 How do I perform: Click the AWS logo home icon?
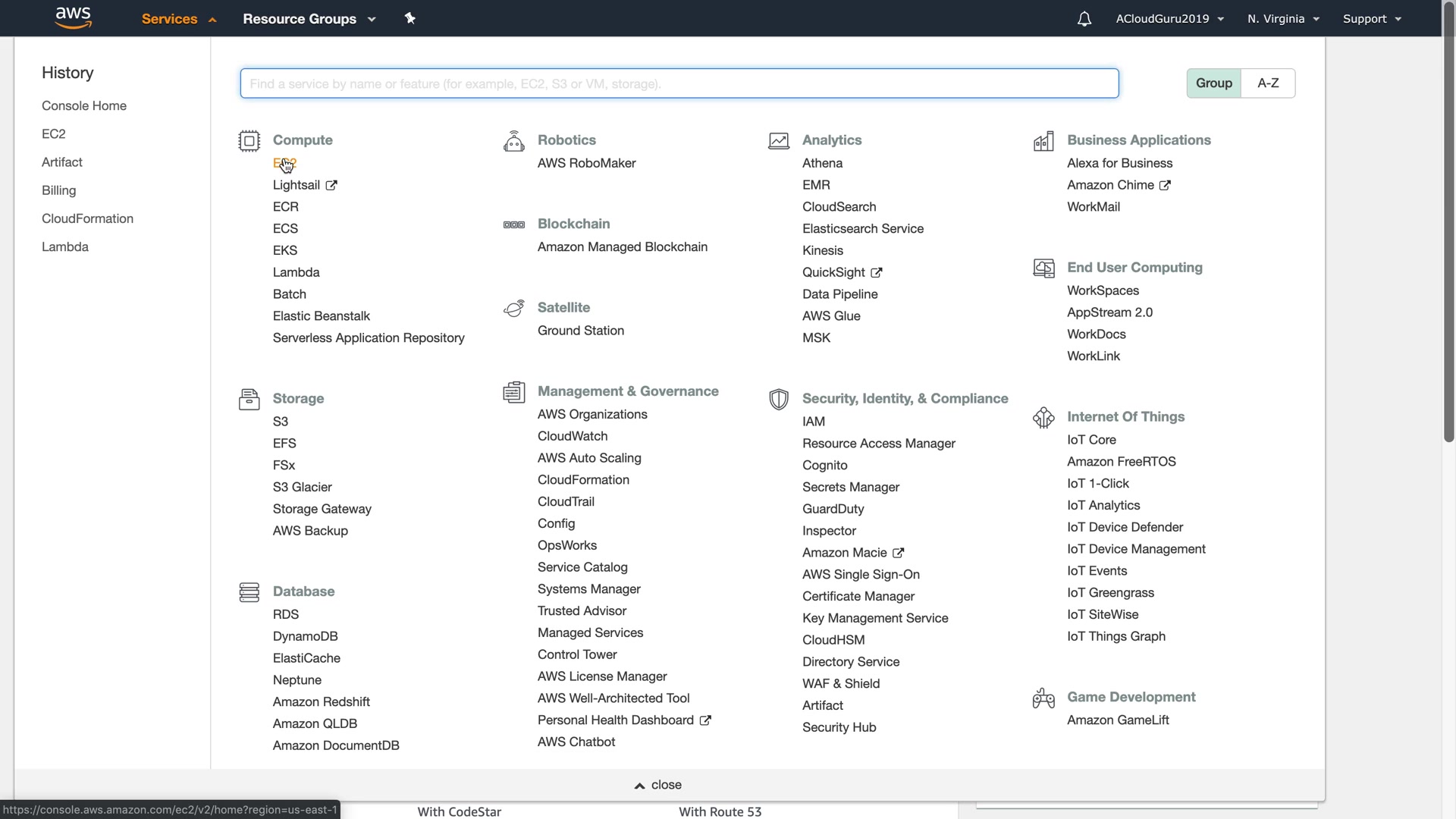pos(74,17)
